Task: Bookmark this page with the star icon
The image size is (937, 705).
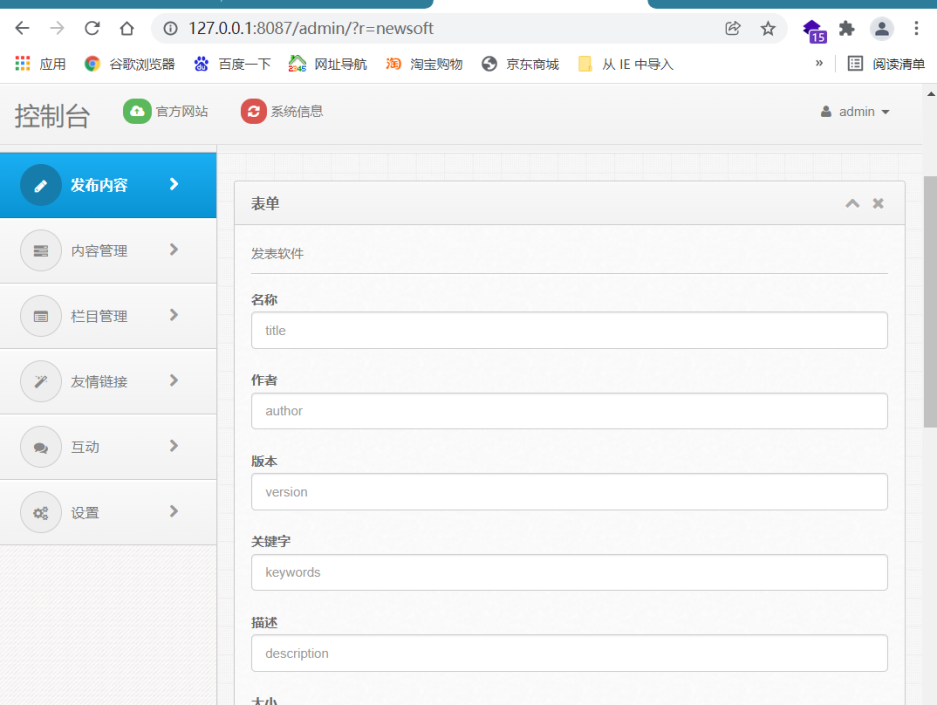Action: pos(768,29)
